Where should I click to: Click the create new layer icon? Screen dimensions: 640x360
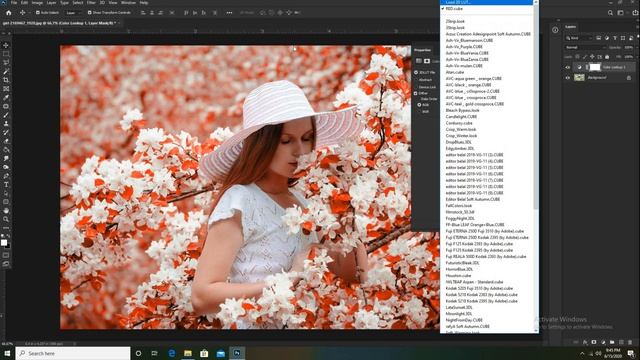[x=621, y=342]
